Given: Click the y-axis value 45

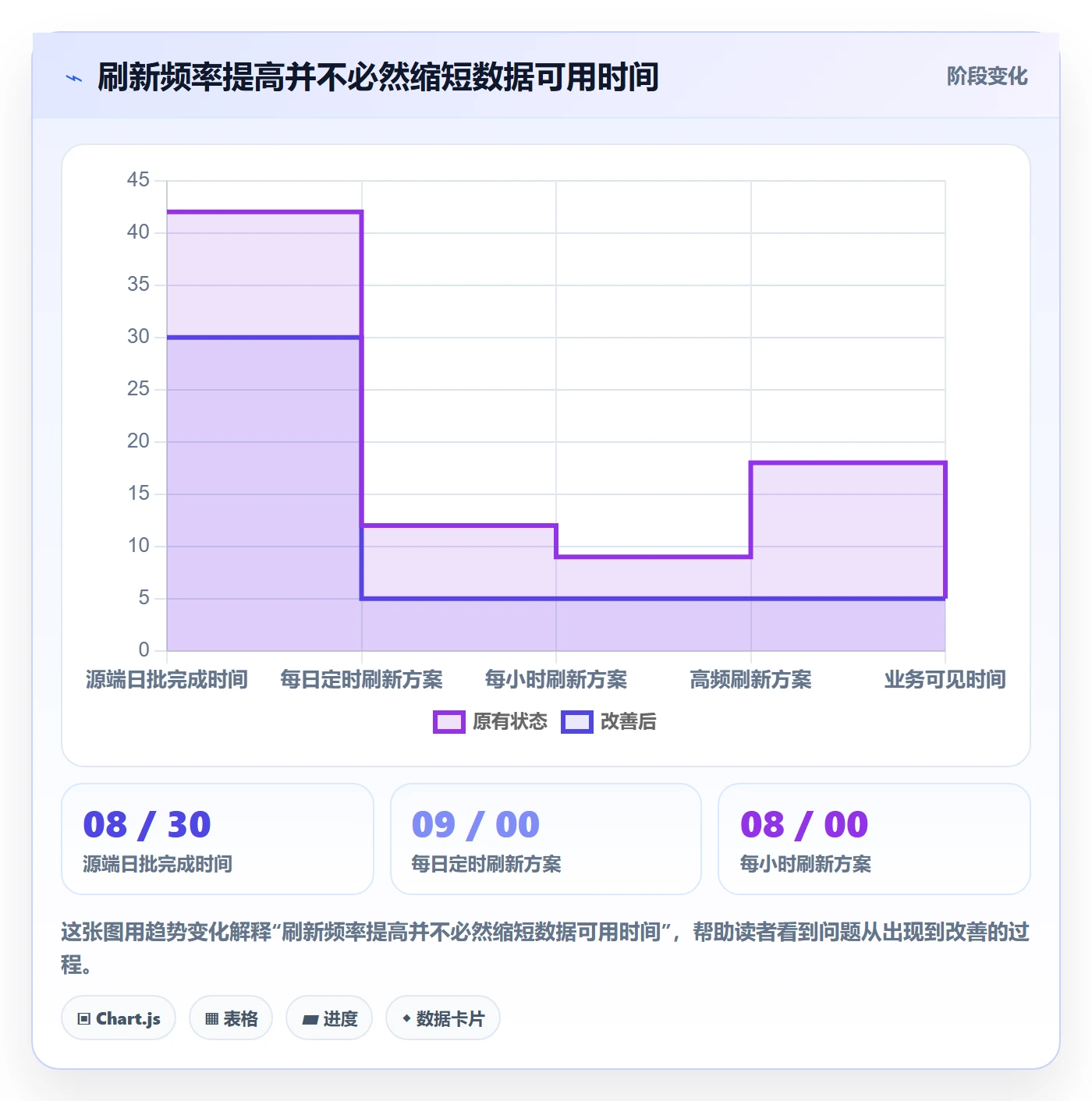Looking at the screenshot, I should click(138, 180).
